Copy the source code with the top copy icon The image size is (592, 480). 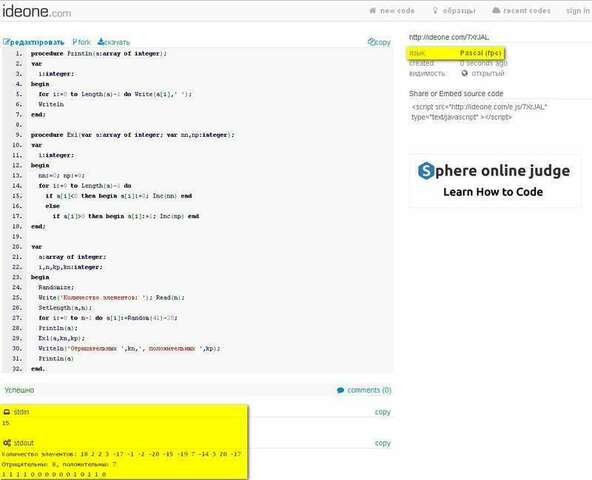click(x=371, y=42)
